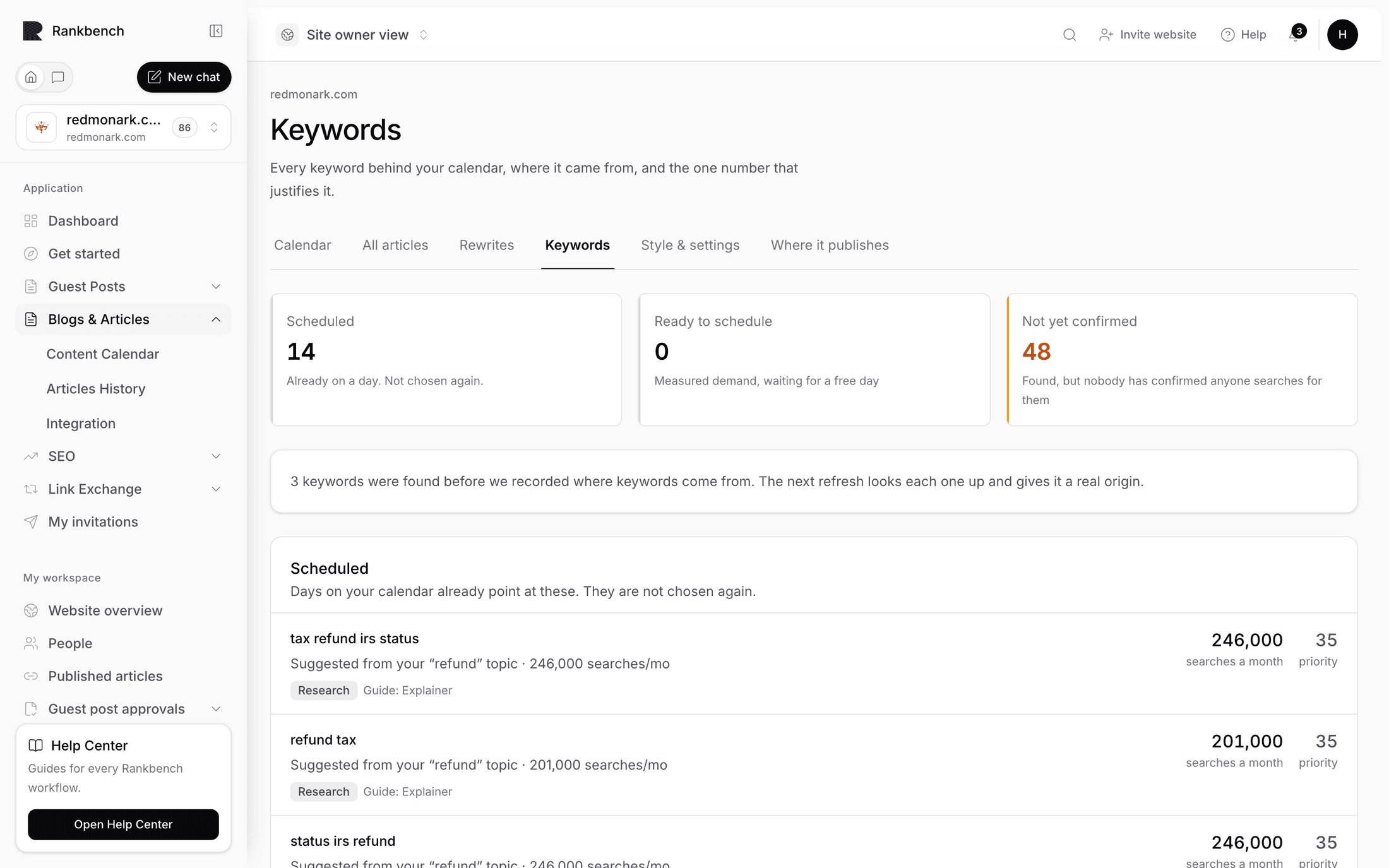Open the redmonark.com site selector
This screenshot has height=868, width=1389.
(x=123, y=128)
